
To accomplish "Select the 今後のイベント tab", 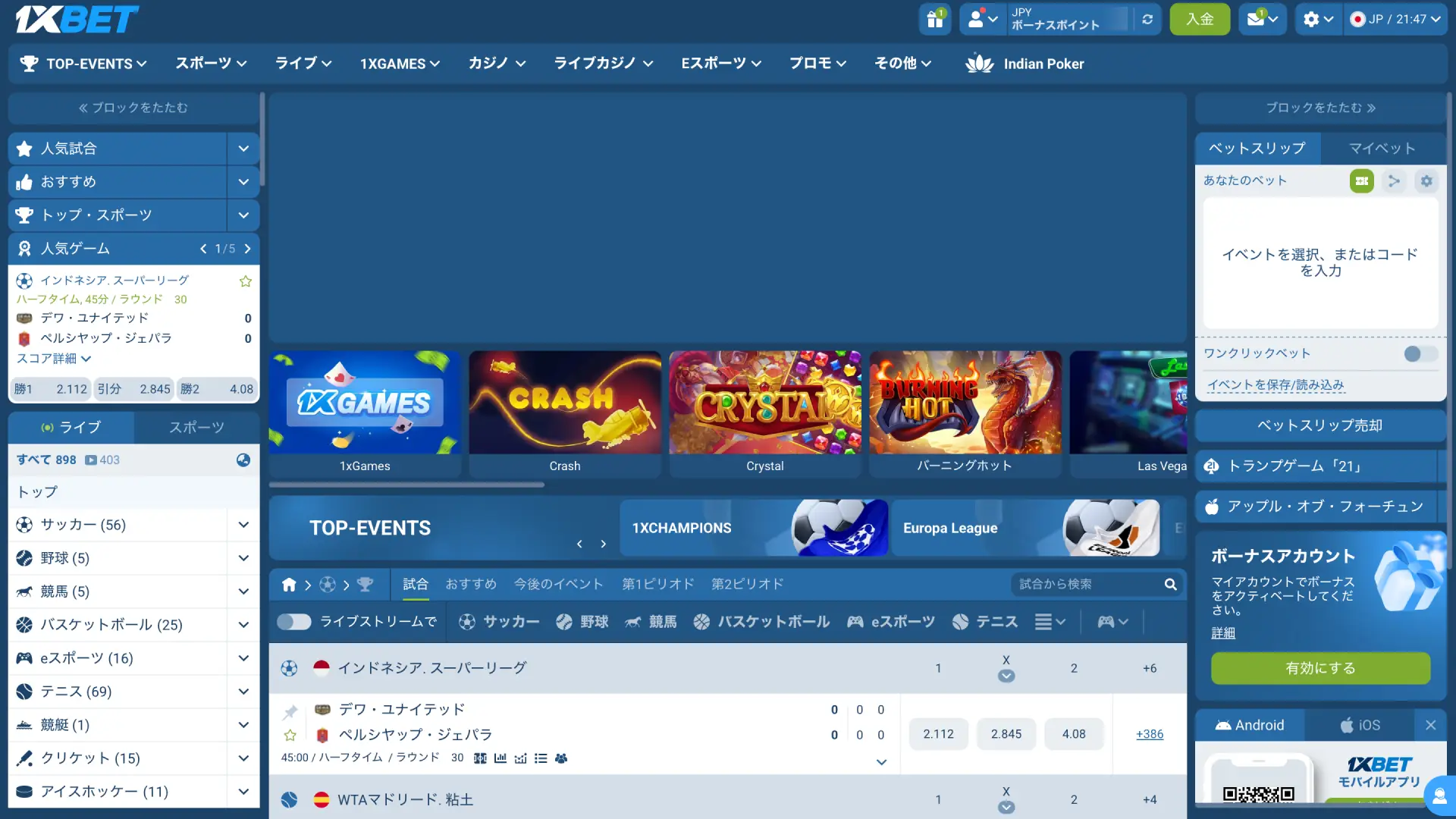I will point(559,585).
